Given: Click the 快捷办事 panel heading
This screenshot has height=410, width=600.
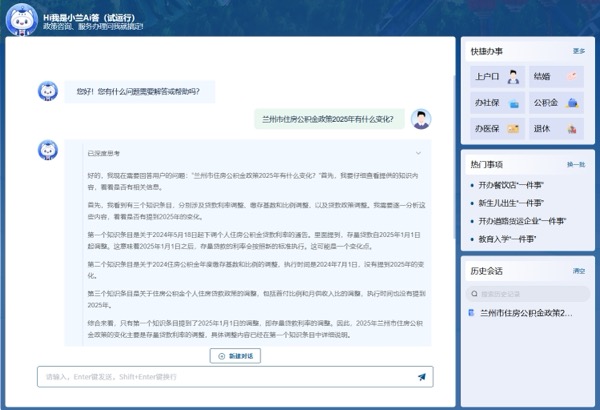Looking at the screenshot, I should [487, 51].
